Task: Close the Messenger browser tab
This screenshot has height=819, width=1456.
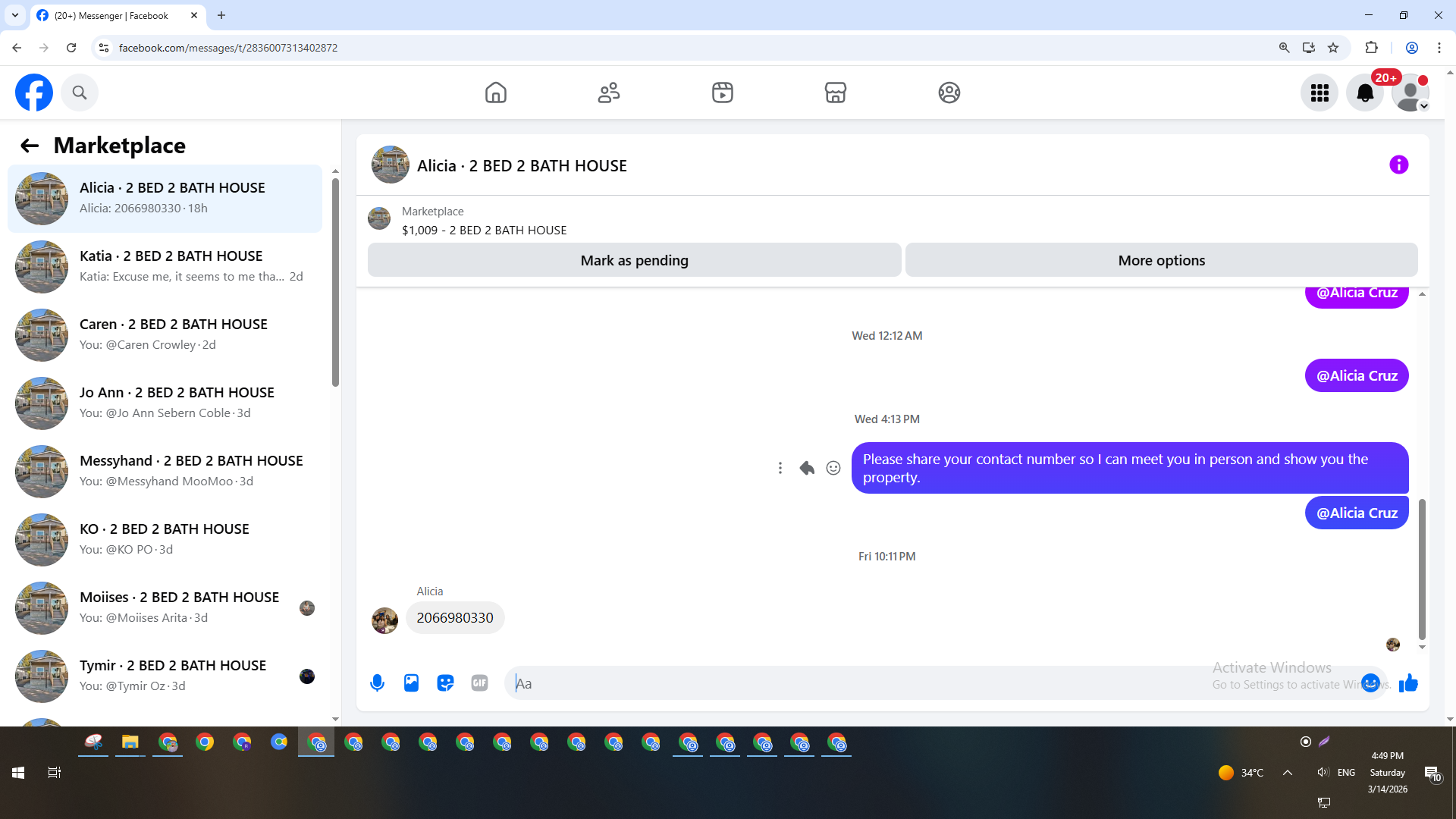Action: pyautogui.click(x=194, y=15)
